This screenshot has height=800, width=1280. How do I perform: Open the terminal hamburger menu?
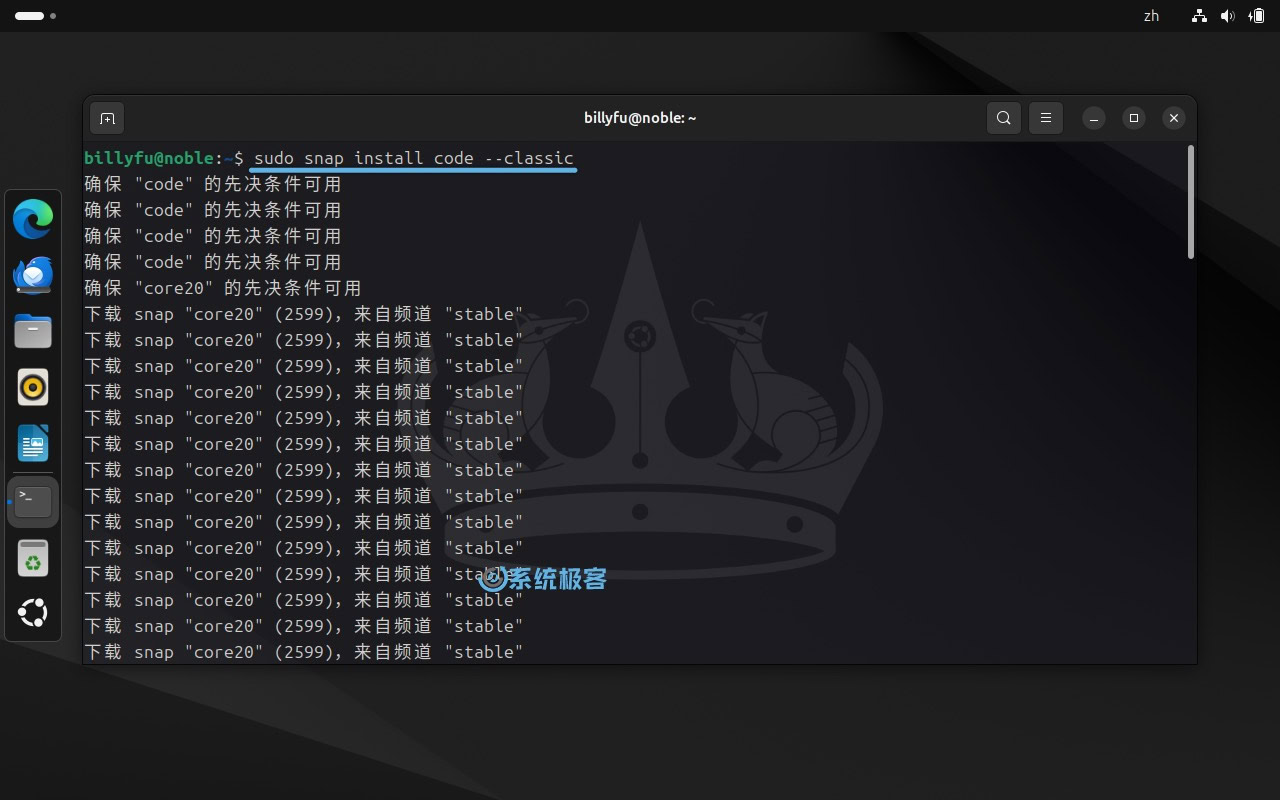tap(1046, 118)
